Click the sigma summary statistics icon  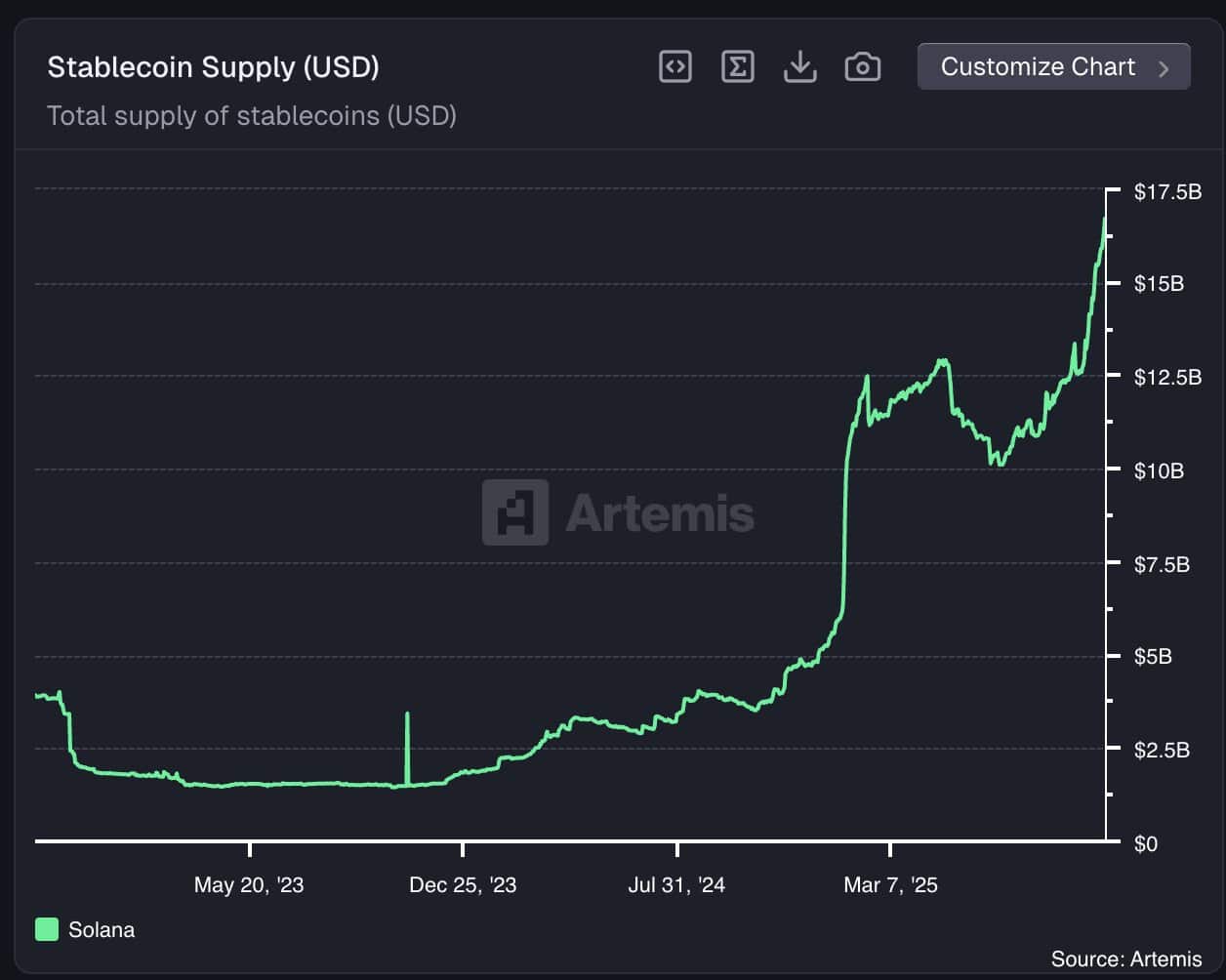point(737,66)
